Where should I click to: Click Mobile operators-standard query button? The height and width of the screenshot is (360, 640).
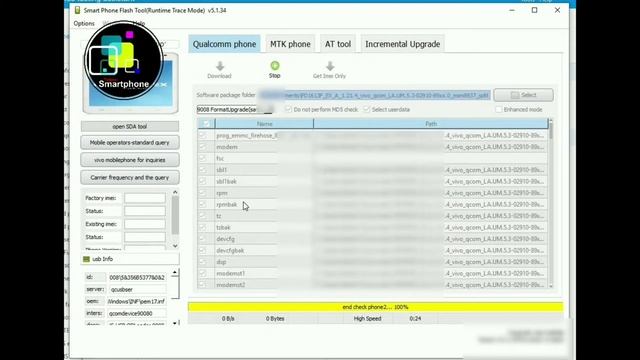tap(130, 142)
